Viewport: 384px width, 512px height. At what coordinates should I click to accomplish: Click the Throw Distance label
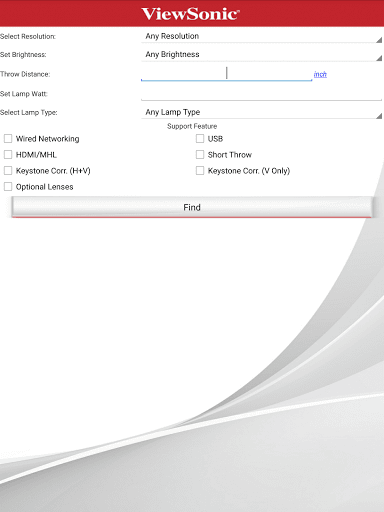coord(25,74)
